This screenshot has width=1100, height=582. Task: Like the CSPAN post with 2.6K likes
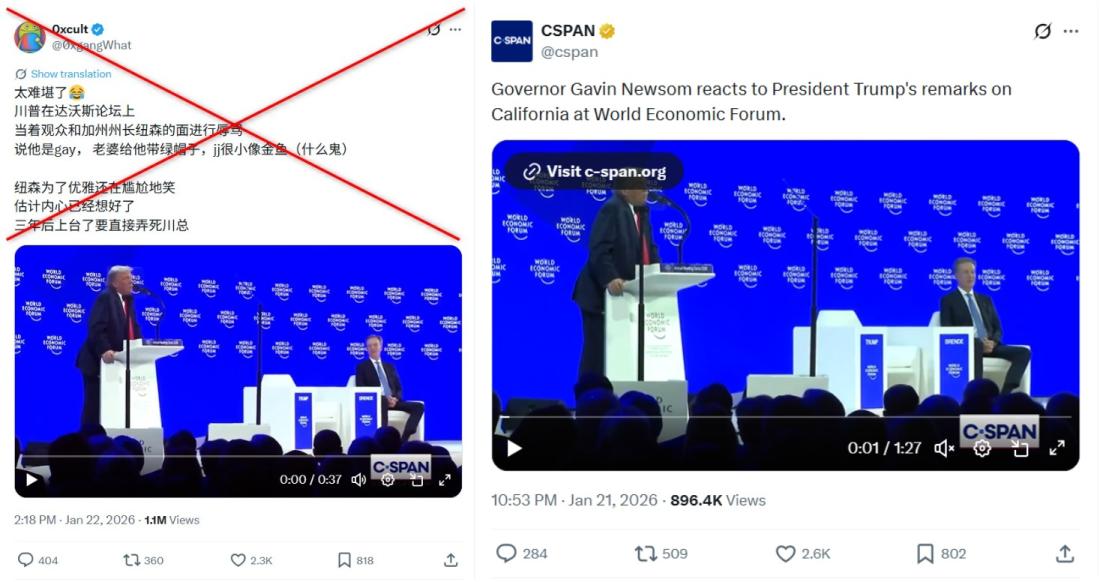(x=786, y=553)
